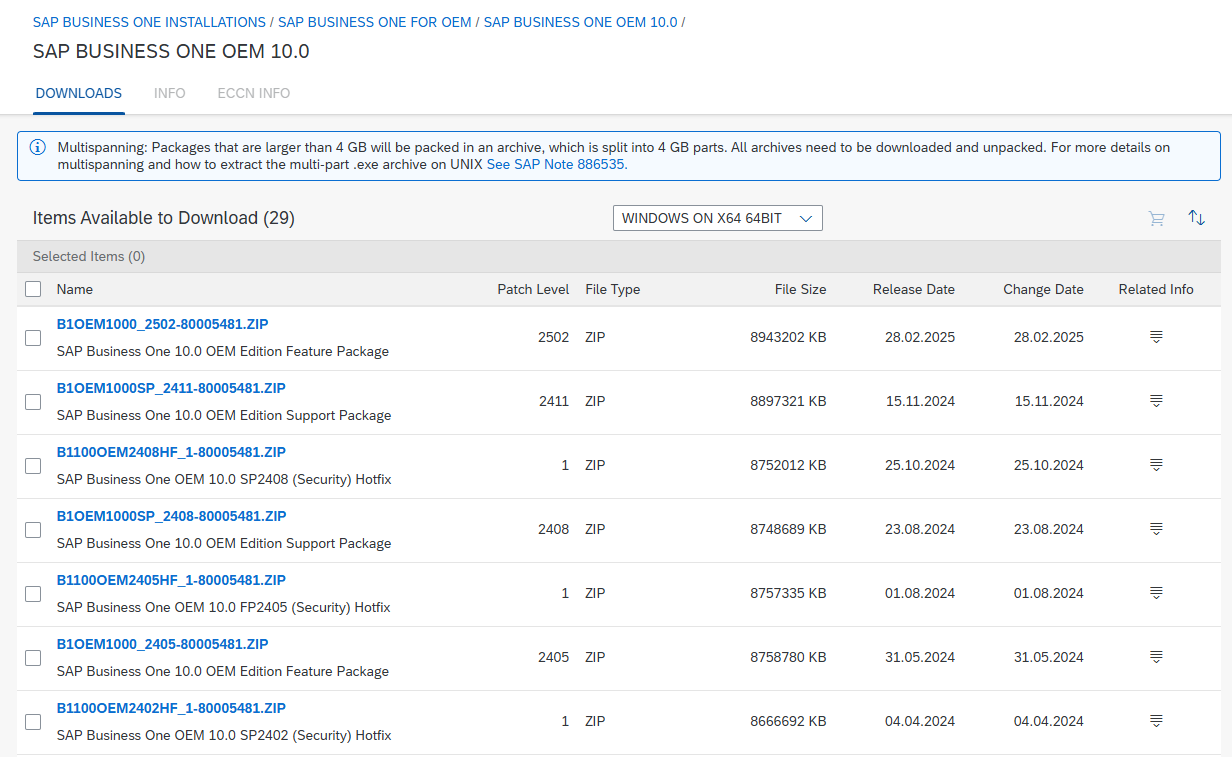Click the Name column header
This screenshot has height=757, width=1232.
click(75, 289)
